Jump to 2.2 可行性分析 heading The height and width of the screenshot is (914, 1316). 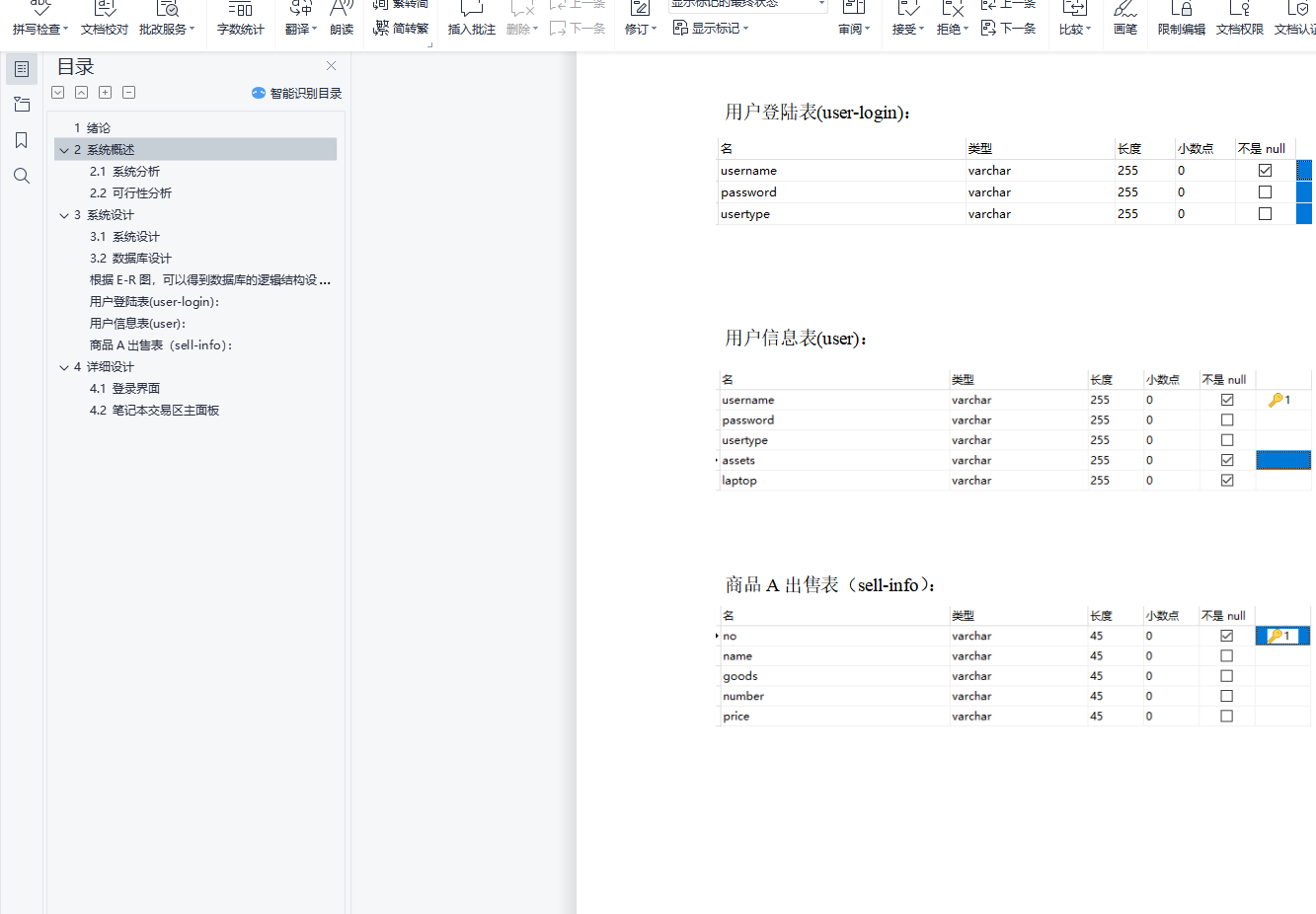click(130, 193)
